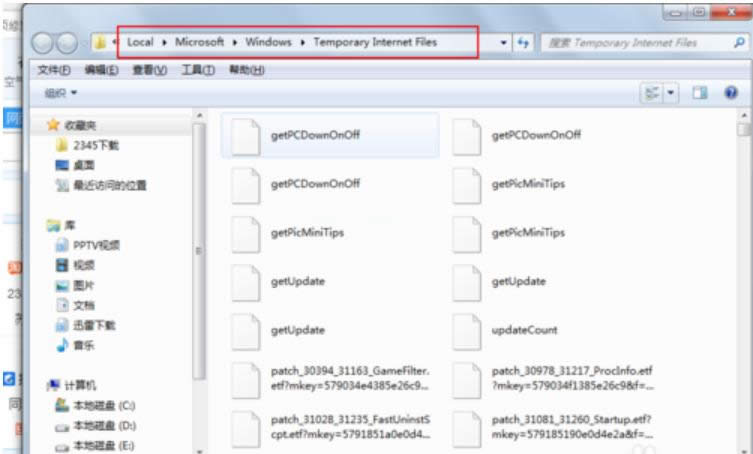Open PPTV视频 library in sidebar
Image resolution: width=753 pixels, height=454 pixels.
pos(96,245)
